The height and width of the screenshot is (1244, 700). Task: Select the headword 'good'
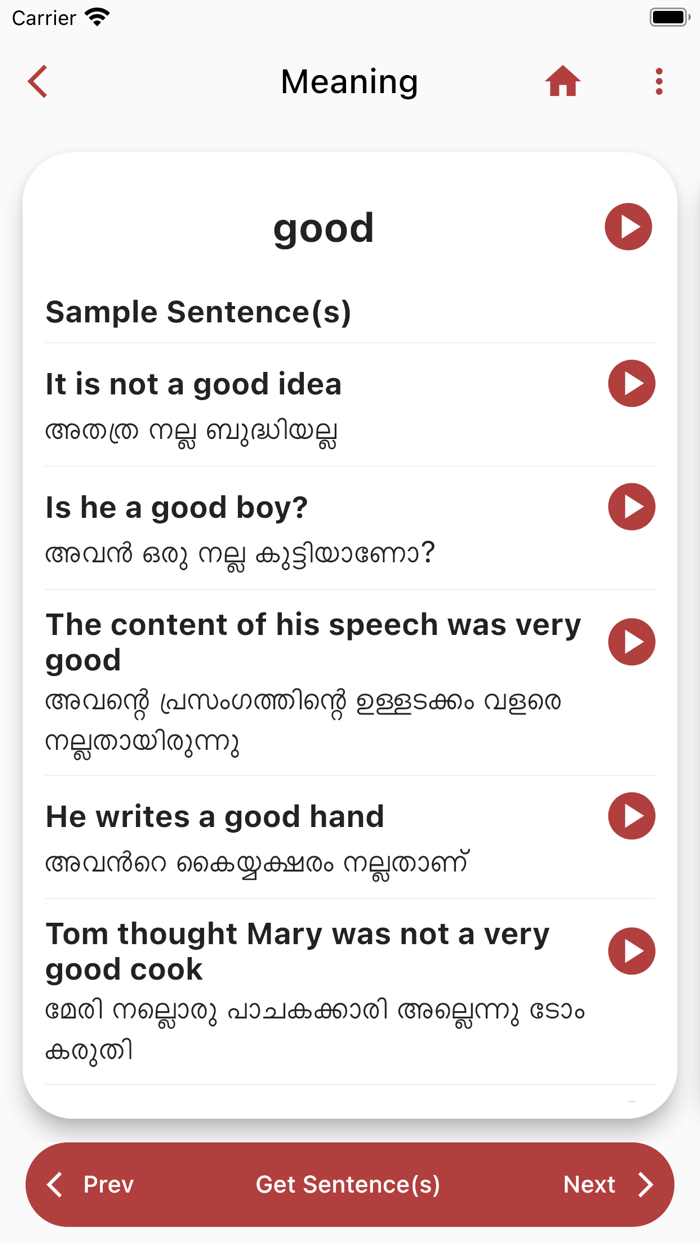tap(323, 227)
